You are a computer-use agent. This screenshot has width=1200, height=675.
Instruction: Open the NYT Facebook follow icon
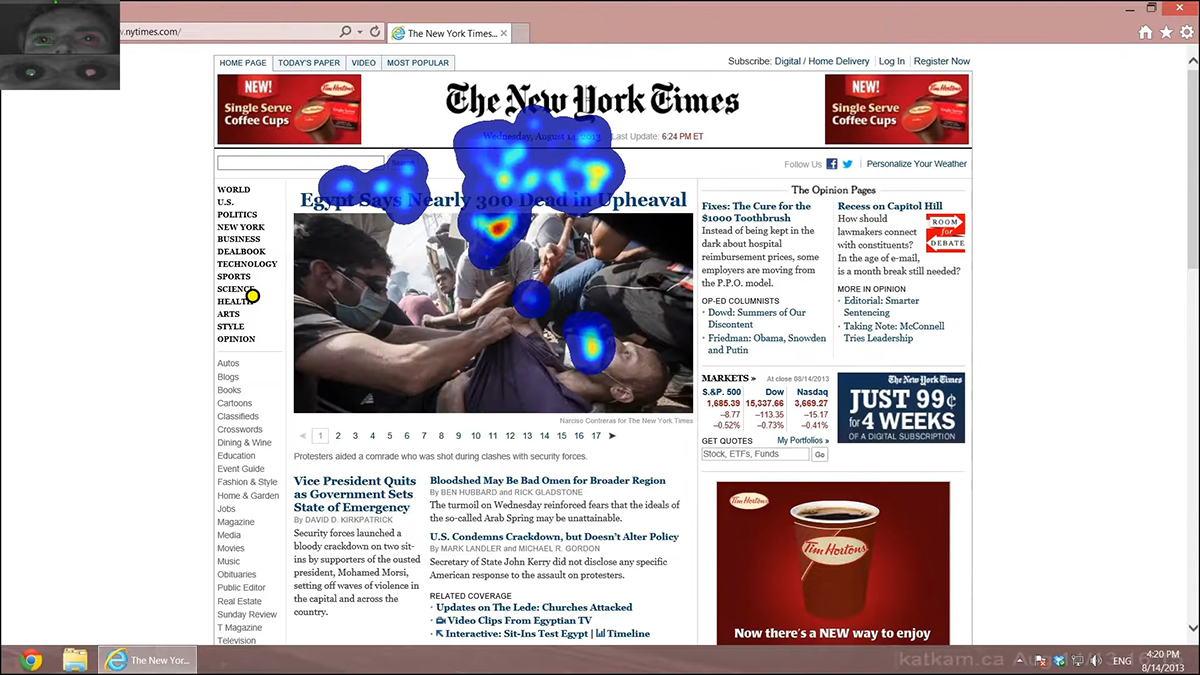click(x=831, y=164)
